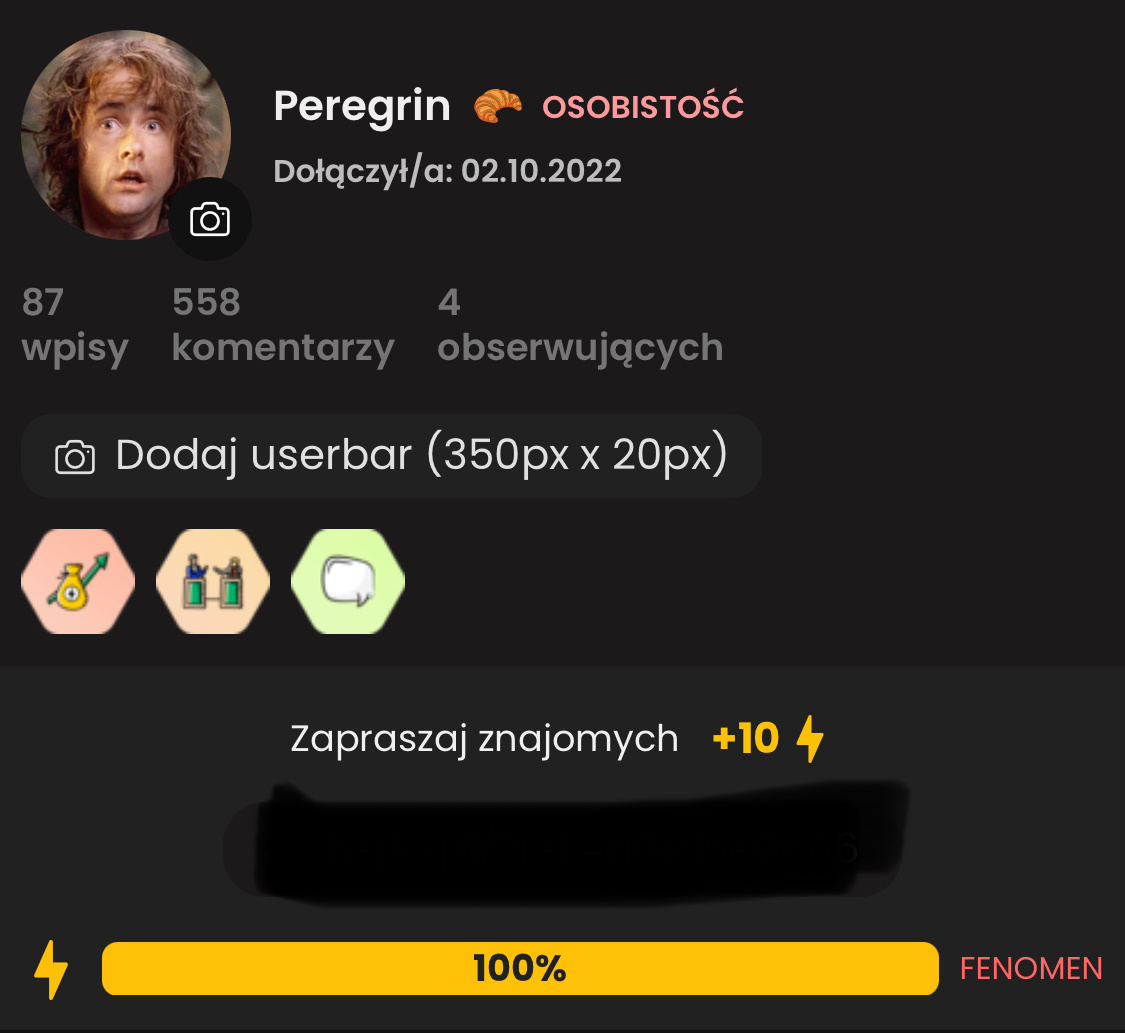Open the 87 wpisy list
Viewport: 1125px width, 1033px height.
[75, 326]
